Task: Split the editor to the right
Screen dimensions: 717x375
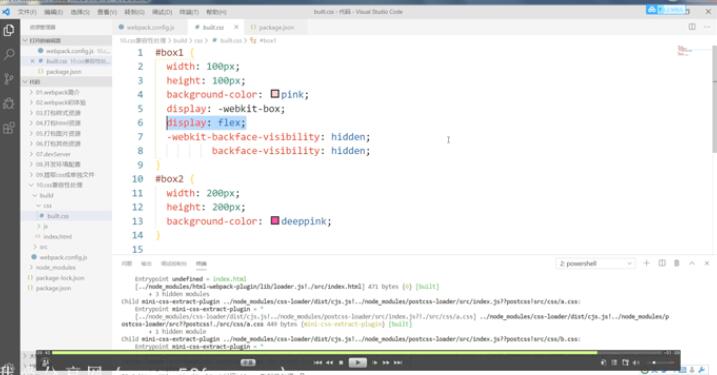Action: [x=692, y=27]
